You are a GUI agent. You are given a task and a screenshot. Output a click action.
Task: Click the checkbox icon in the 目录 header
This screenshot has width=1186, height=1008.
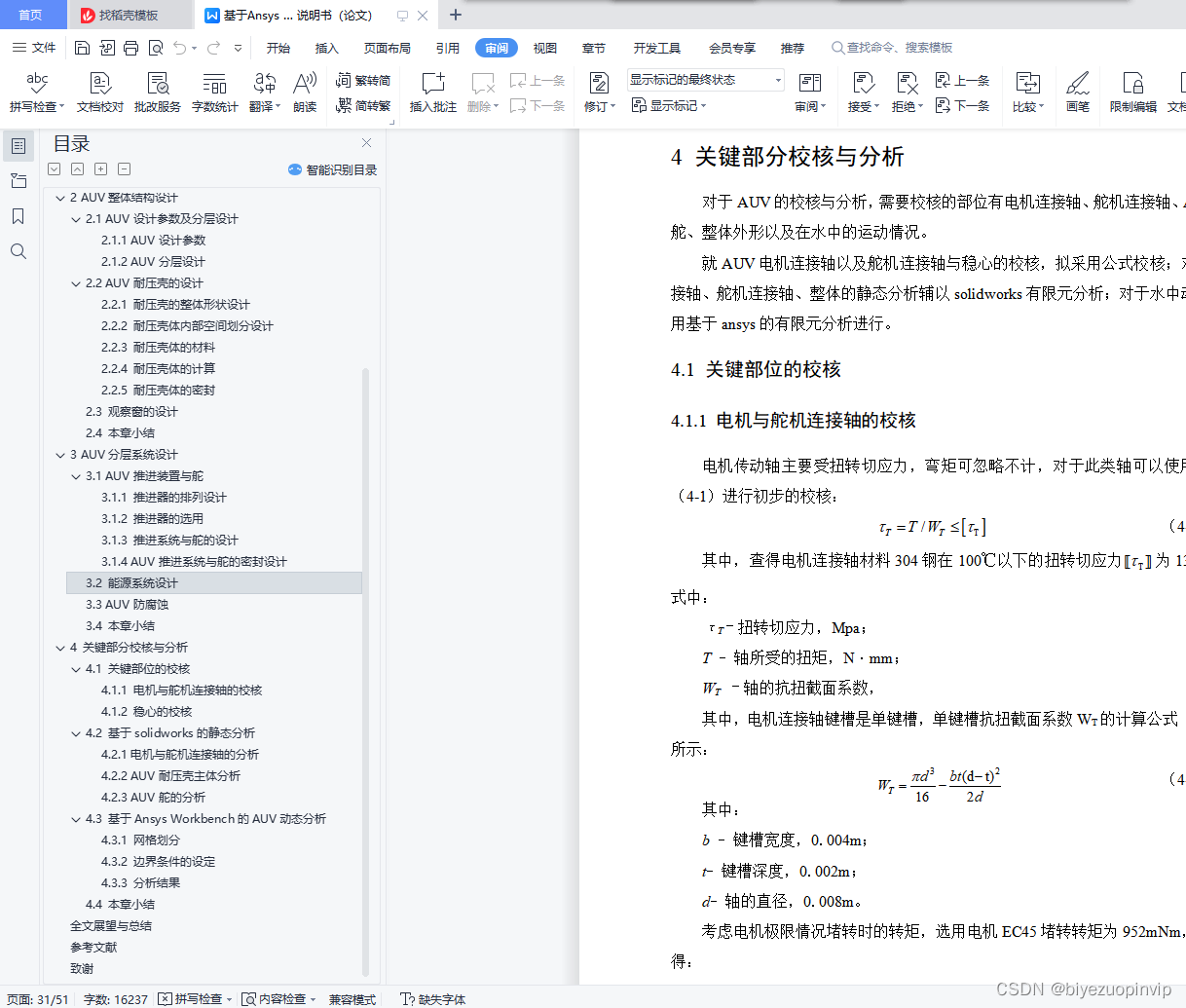(x=54, y=168)
